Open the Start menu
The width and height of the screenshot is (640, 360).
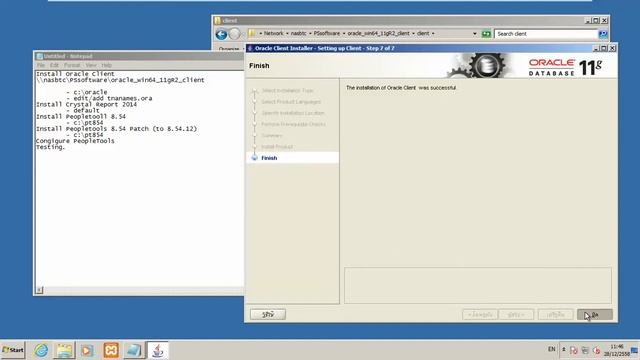13,350
